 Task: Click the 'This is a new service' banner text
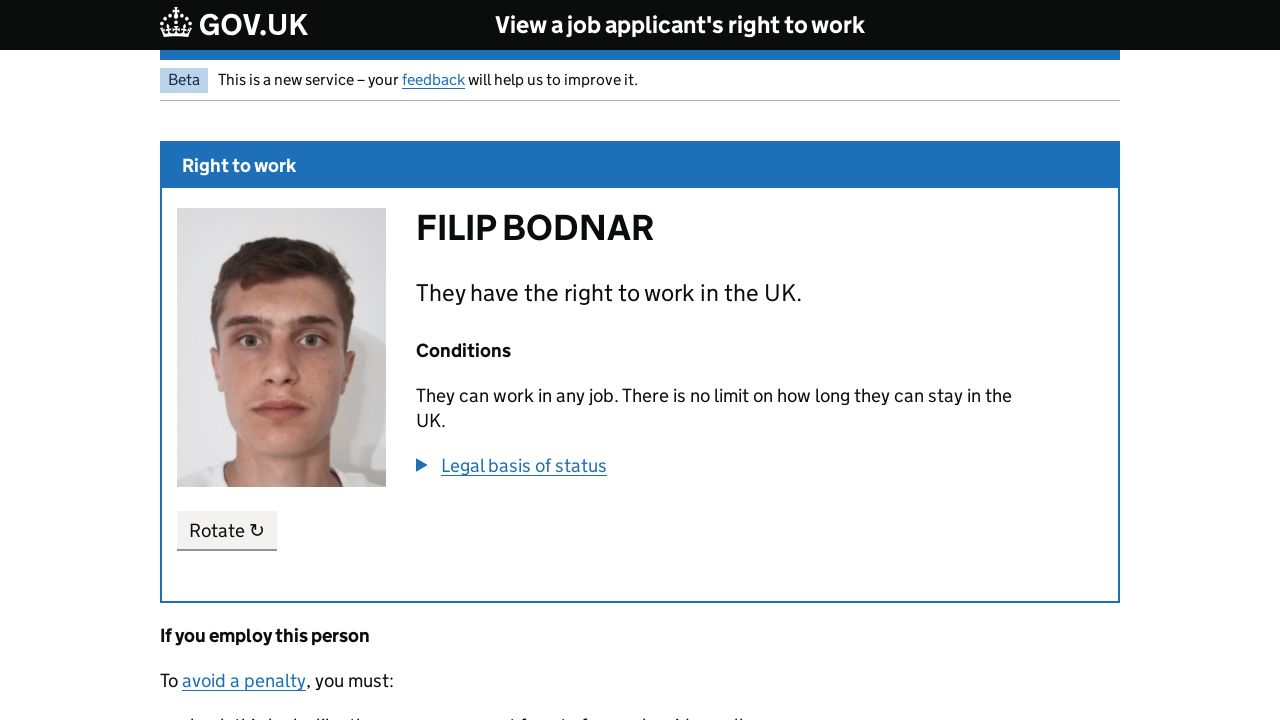308,80
